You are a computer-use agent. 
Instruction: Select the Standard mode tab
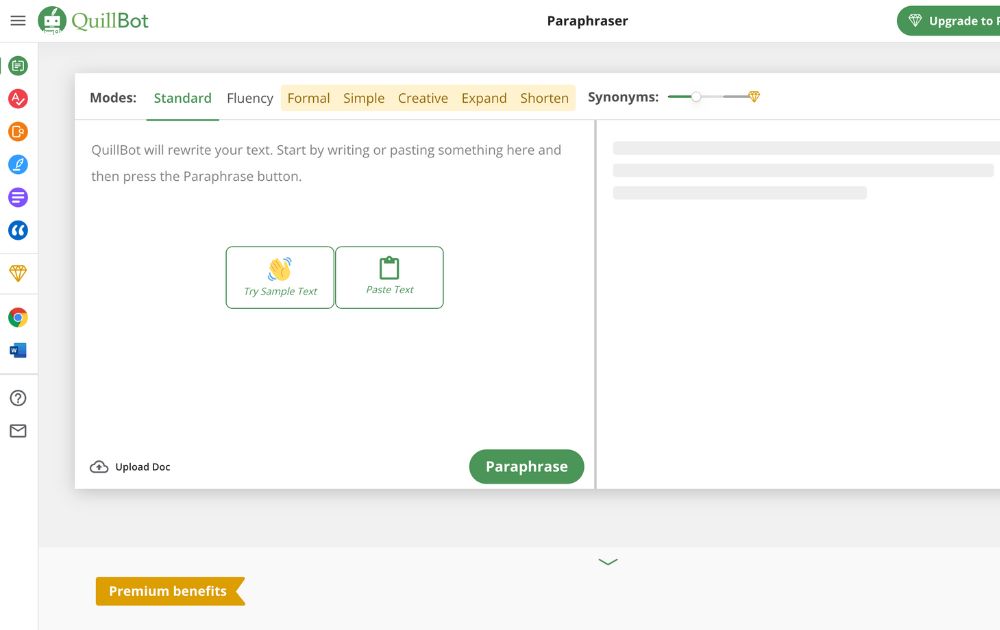(x=182, y=98)
